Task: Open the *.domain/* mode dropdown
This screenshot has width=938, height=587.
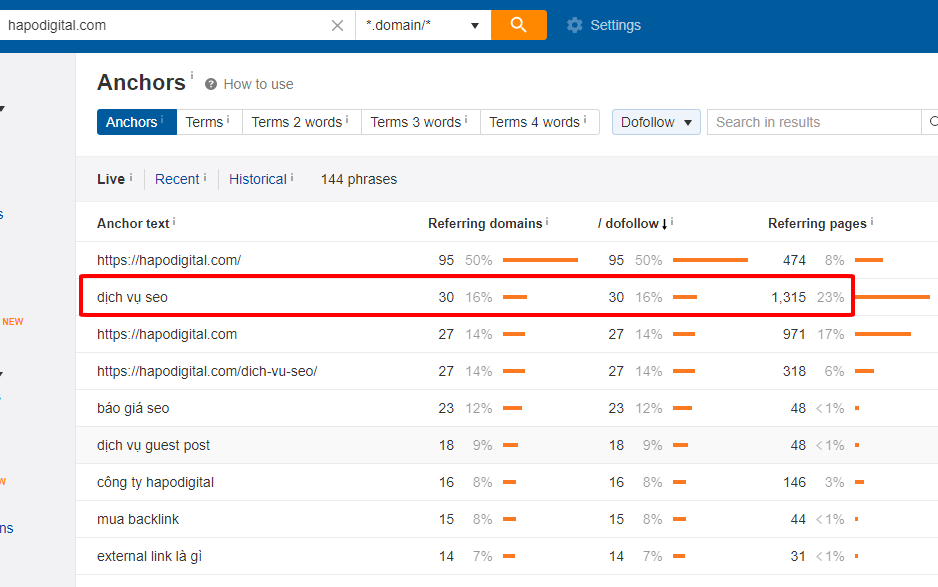Action: (x=423, y=25)
